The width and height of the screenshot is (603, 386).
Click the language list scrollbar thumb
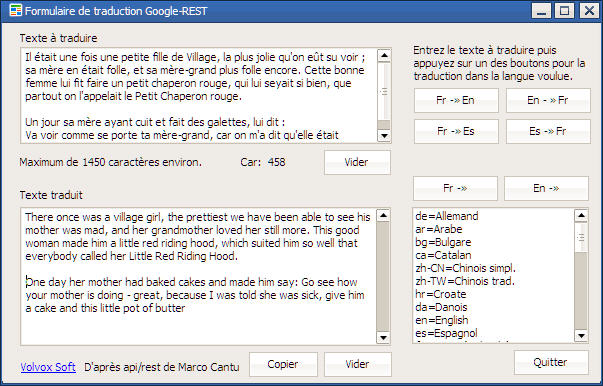(x=581, y=237)
